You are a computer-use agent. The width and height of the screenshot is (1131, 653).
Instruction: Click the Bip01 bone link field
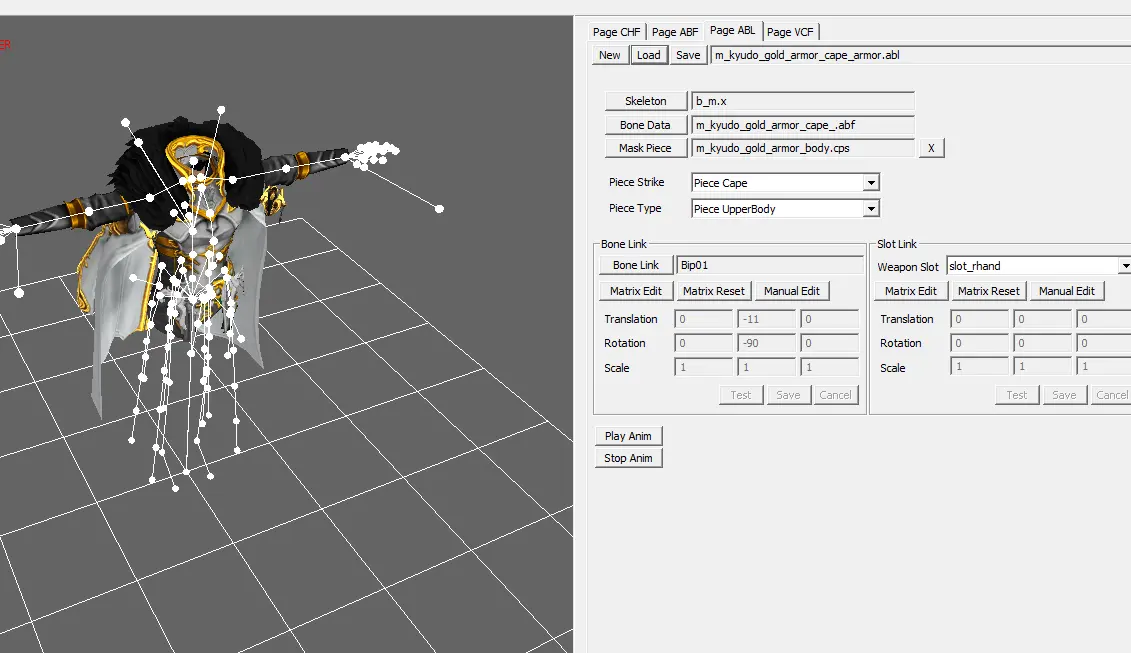click(x=770, y=265)
